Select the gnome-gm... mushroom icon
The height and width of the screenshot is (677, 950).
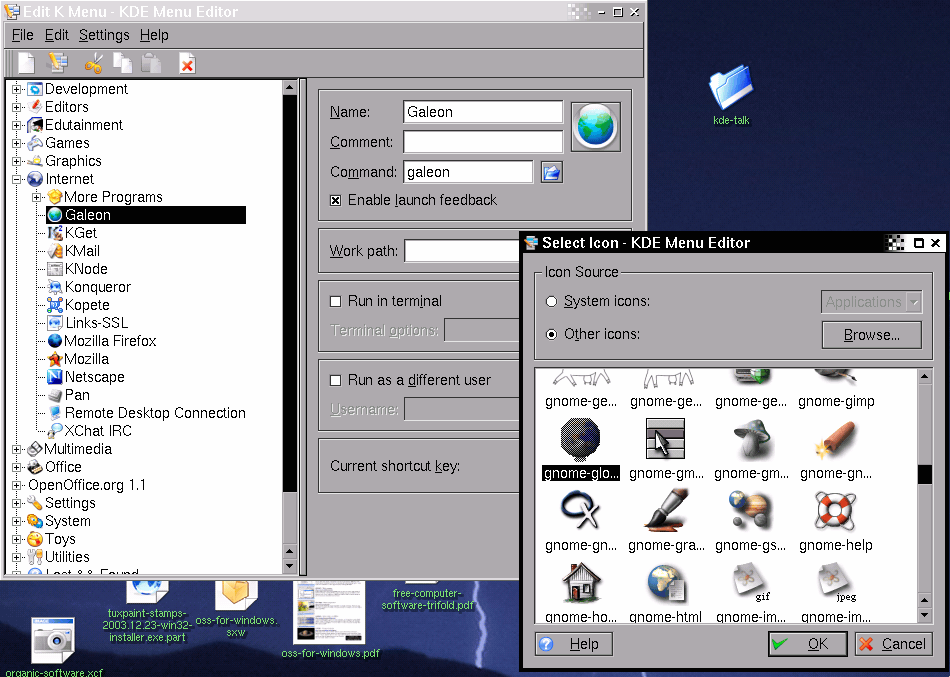[751, 449]
